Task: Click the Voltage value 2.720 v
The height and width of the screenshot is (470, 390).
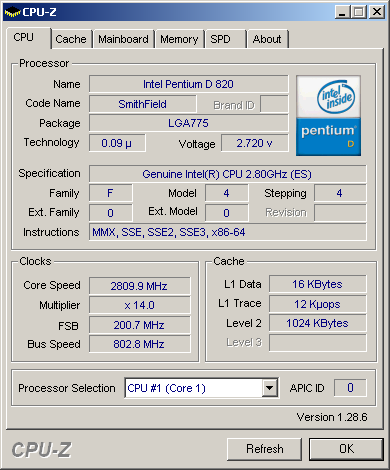Action: coord(255,143)
